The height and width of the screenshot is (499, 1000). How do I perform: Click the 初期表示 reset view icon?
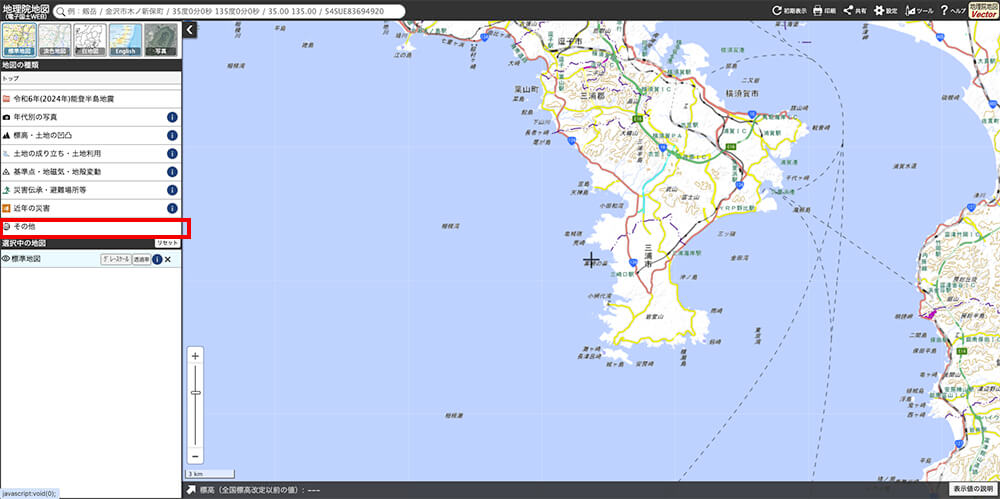coord(789,11)
